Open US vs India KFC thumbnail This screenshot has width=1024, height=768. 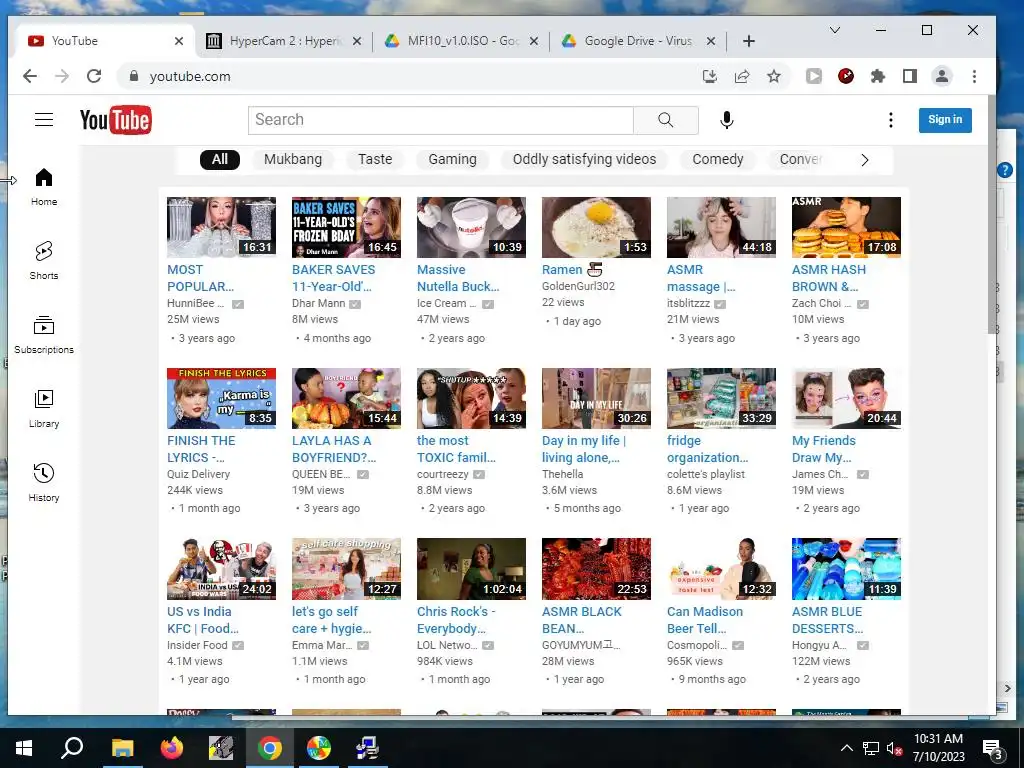coord(221,569)
